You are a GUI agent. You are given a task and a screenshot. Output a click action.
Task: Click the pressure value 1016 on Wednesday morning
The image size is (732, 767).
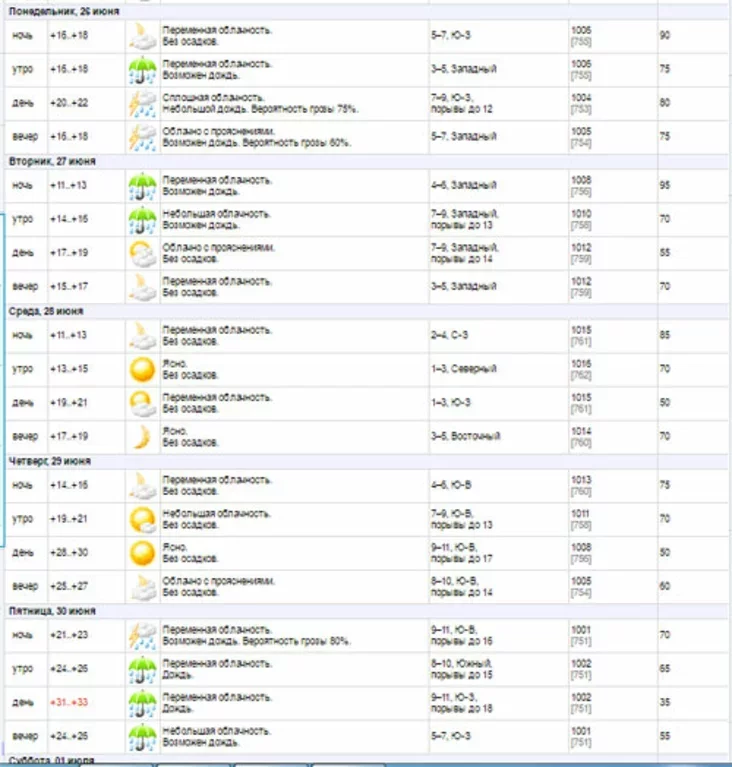tap(581, 365)
